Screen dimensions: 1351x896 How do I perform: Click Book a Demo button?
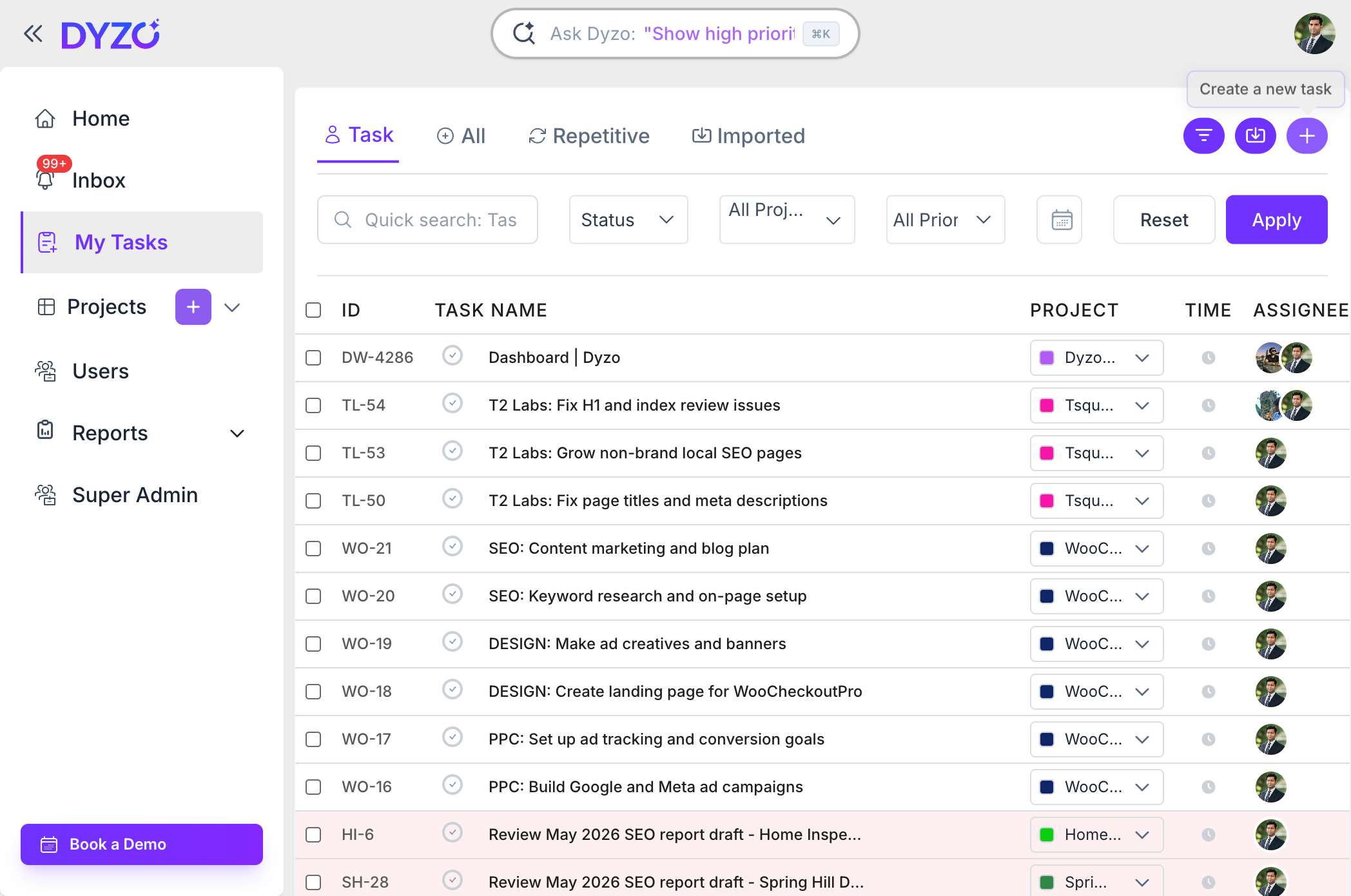click(x=142, y=844)
